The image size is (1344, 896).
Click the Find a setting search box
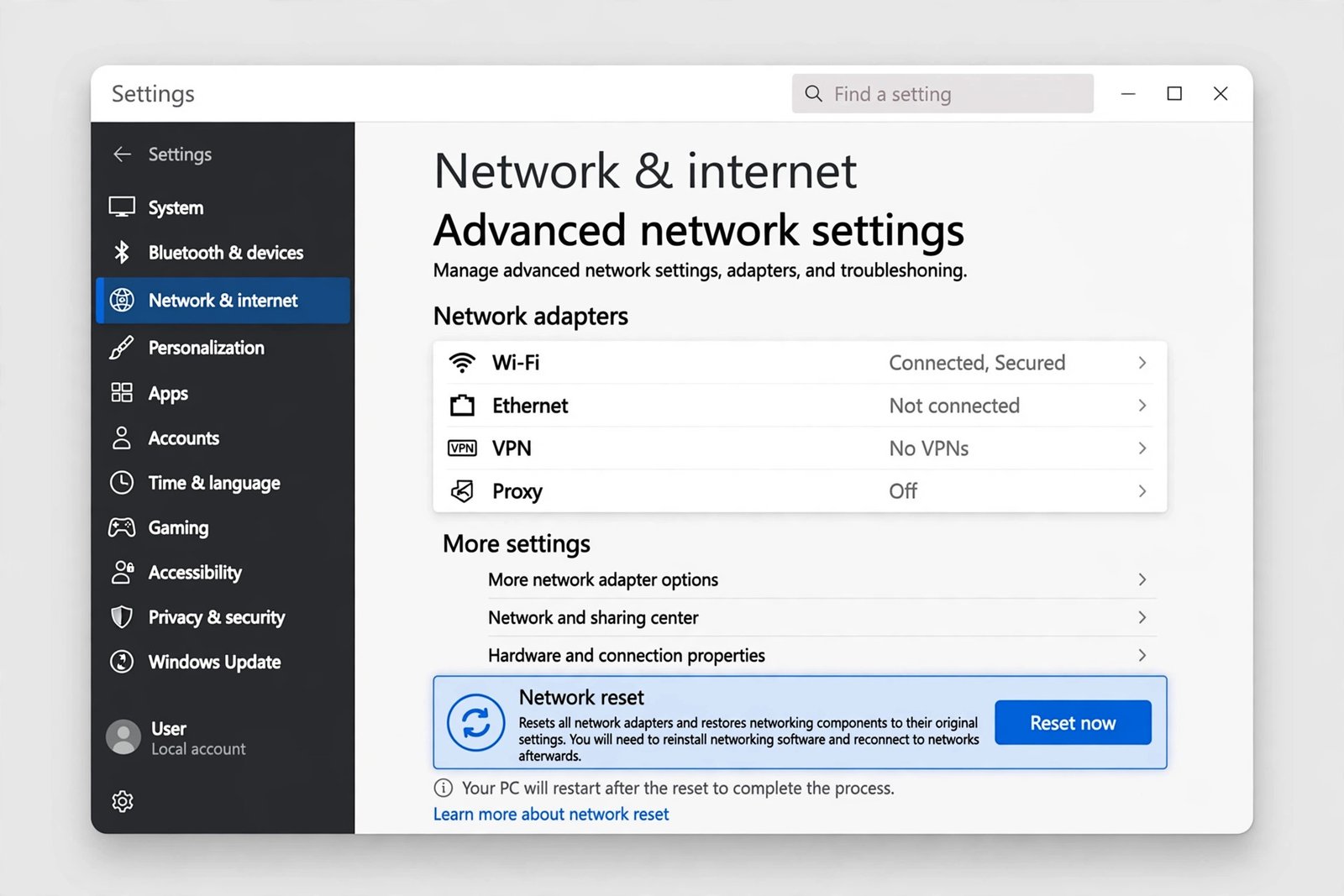(x=942, y=93)
